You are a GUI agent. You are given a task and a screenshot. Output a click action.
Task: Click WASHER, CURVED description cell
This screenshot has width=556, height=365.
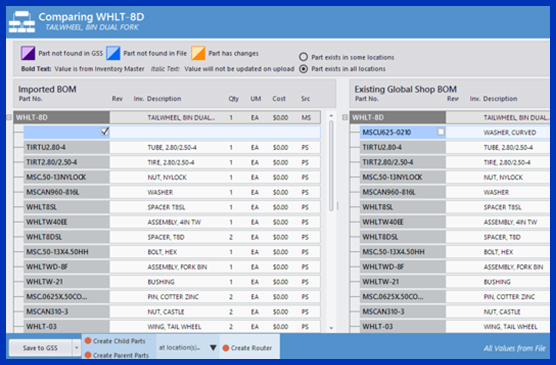click(x=510, y=132)
